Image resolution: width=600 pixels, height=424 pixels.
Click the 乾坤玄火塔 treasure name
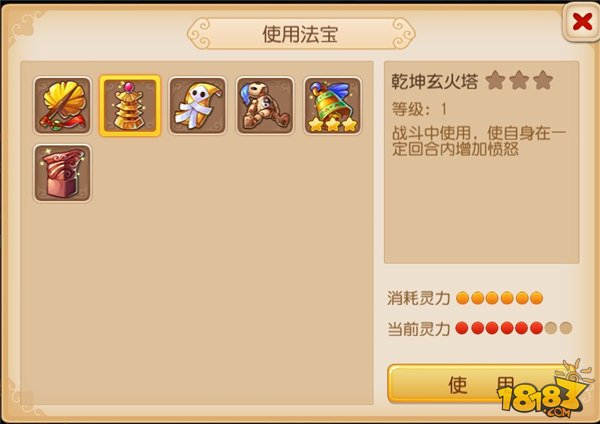click(435, 81)
